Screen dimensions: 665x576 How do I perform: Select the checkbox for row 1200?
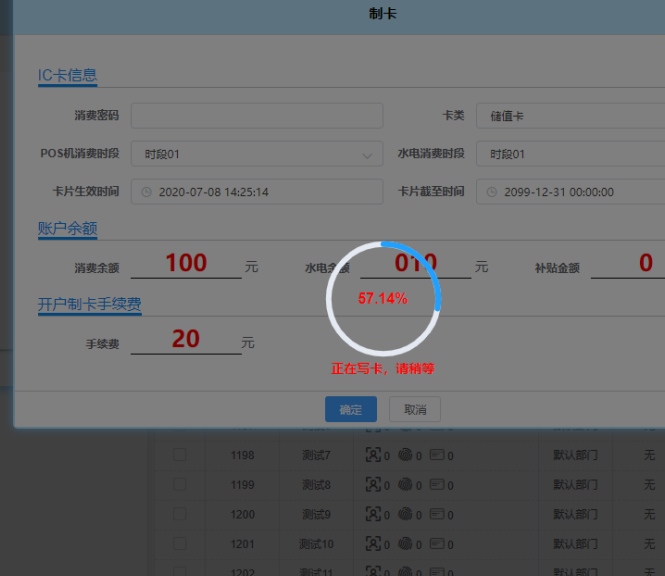pos(179,514)
